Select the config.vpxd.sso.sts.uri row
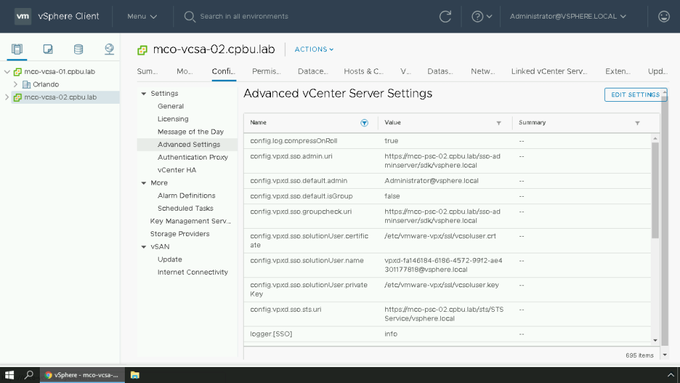 point(447,314)
